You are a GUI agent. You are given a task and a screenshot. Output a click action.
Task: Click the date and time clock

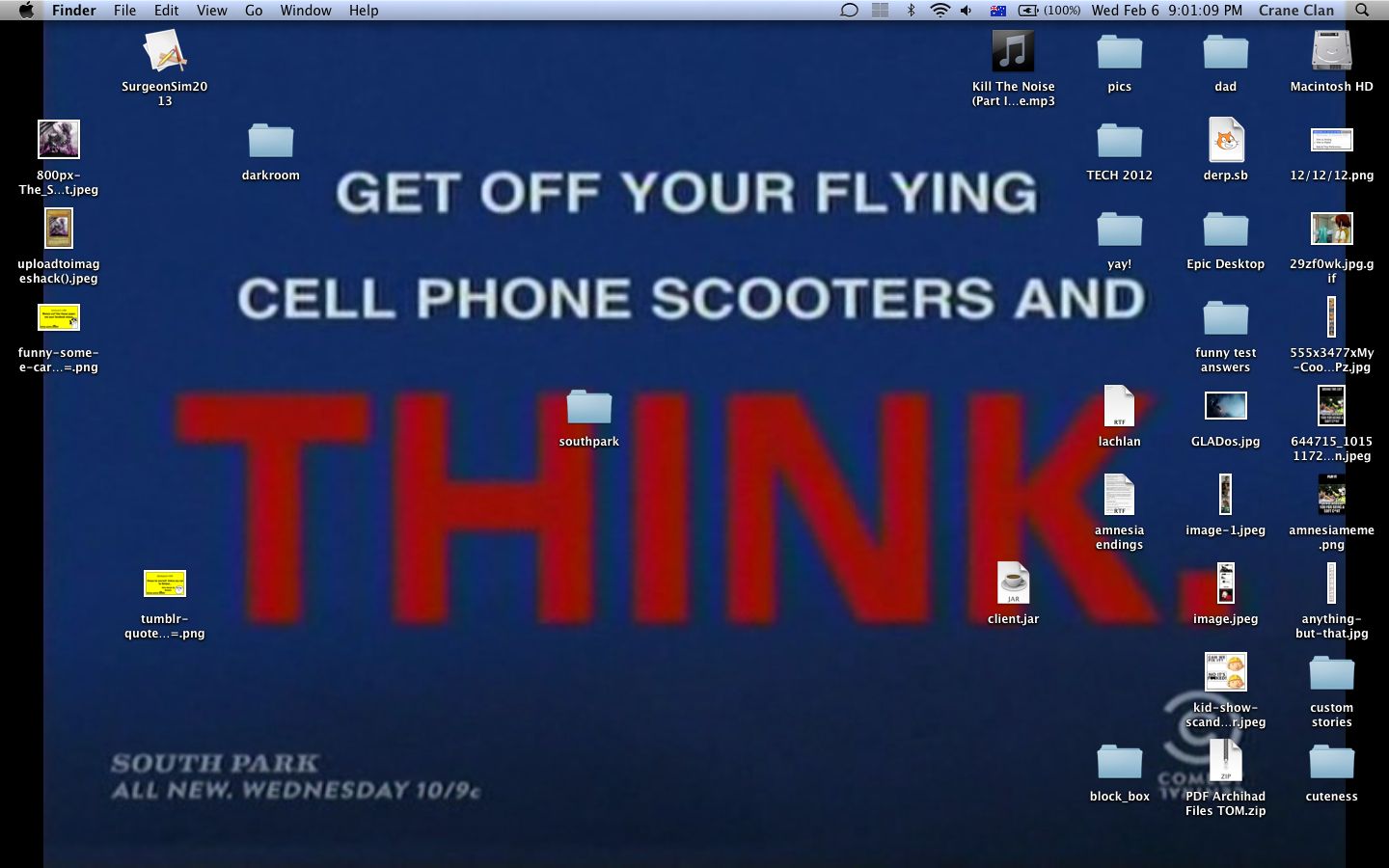[1166, 11]
